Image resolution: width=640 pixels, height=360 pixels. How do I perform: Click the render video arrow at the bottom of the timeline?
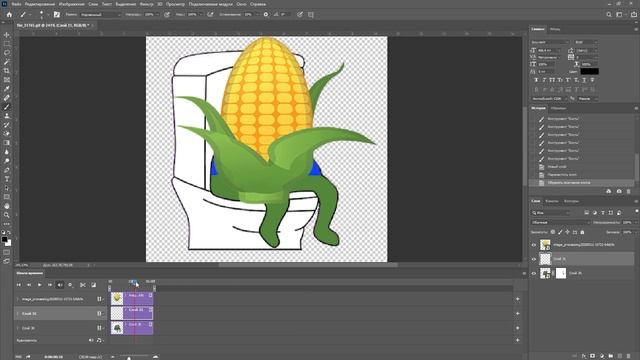pyautogui.click(x=29, y=356)
